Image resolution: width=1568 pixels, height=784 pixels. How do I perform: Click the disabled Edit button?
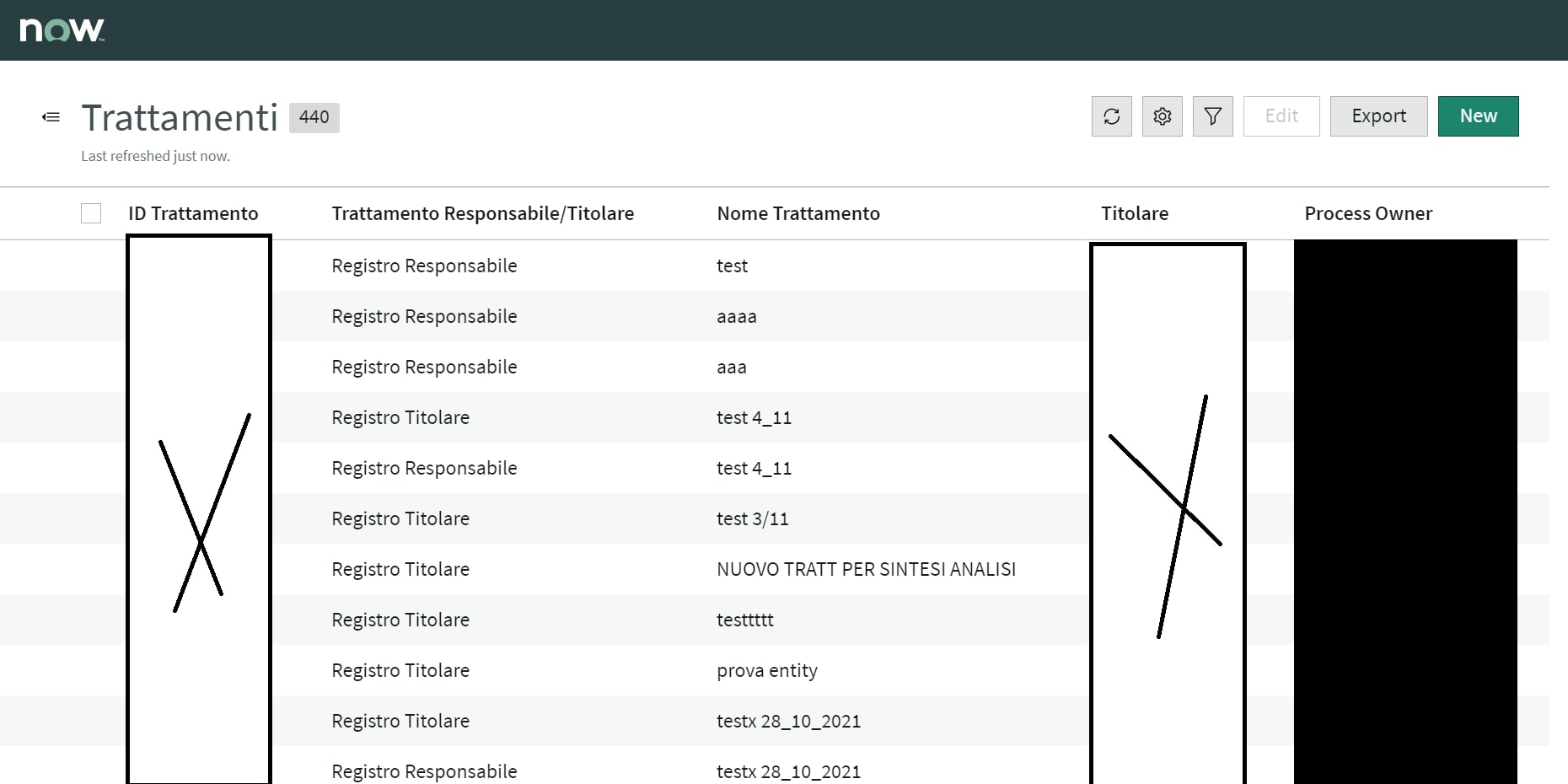[1281, 116]
